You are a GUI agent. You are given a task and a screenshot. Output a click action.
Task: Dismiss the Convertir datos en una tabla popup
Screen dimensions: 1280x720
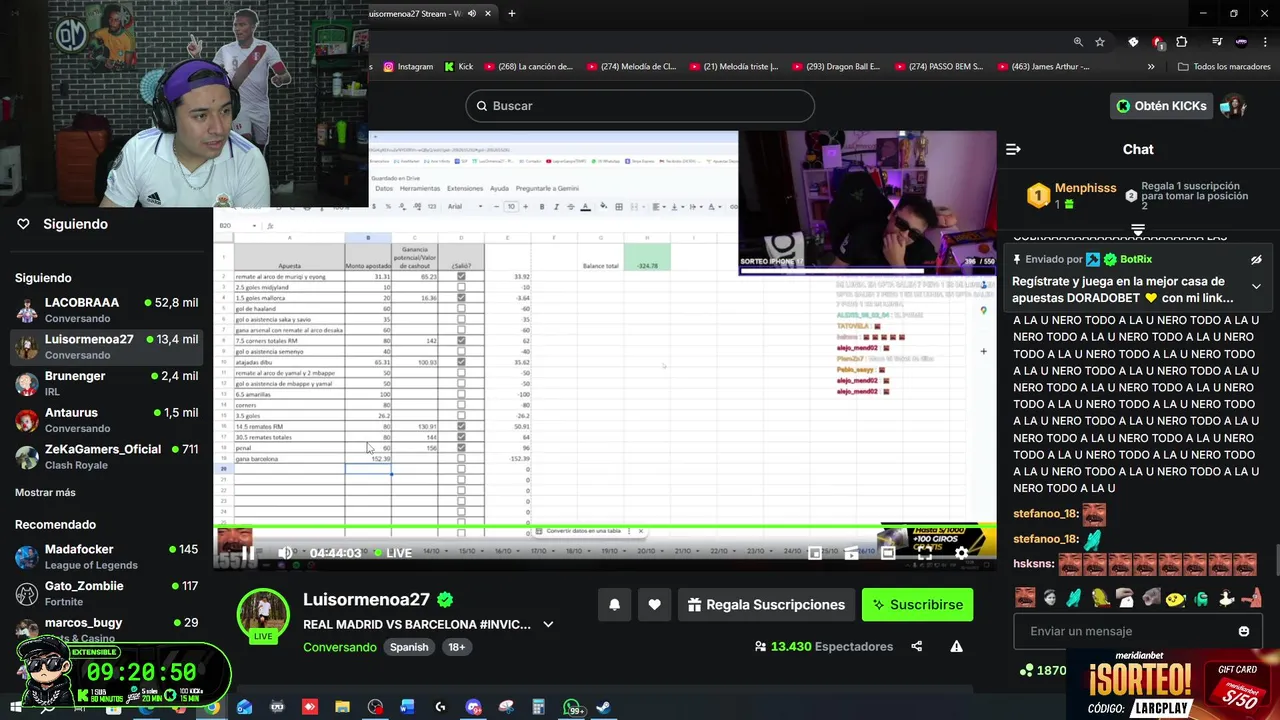point(640,531)
